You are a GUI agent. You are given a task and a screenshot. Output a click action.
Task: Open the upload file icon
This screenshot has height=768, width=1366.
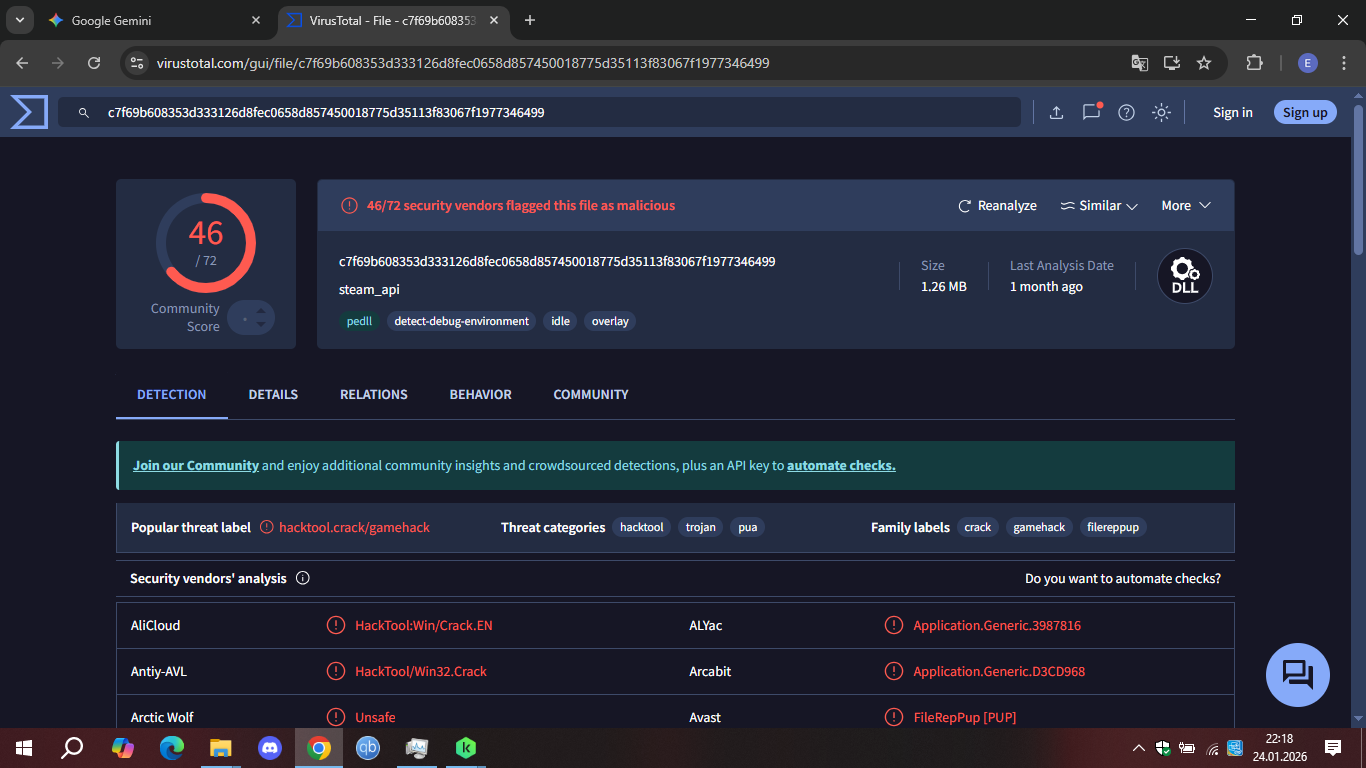1056,113
